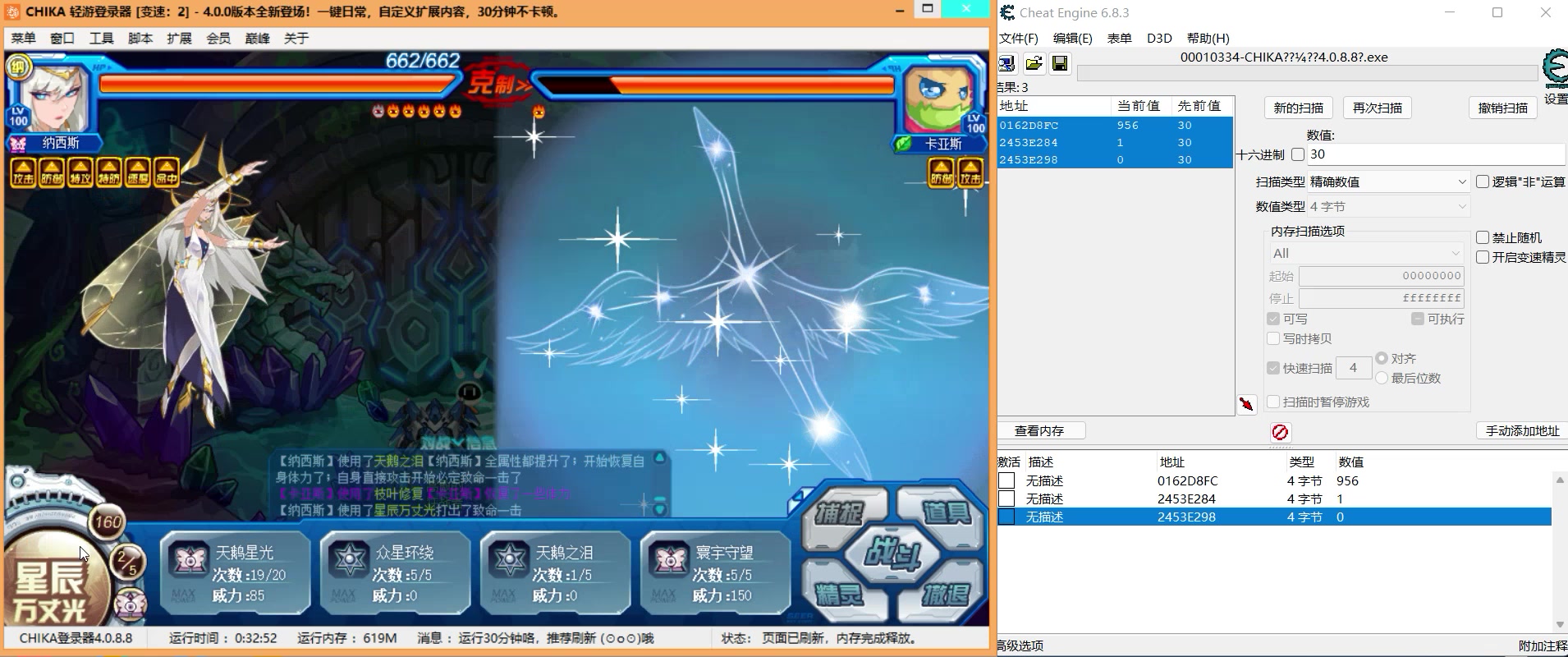Click the 撤销扫描 button

coord(1502,108)
